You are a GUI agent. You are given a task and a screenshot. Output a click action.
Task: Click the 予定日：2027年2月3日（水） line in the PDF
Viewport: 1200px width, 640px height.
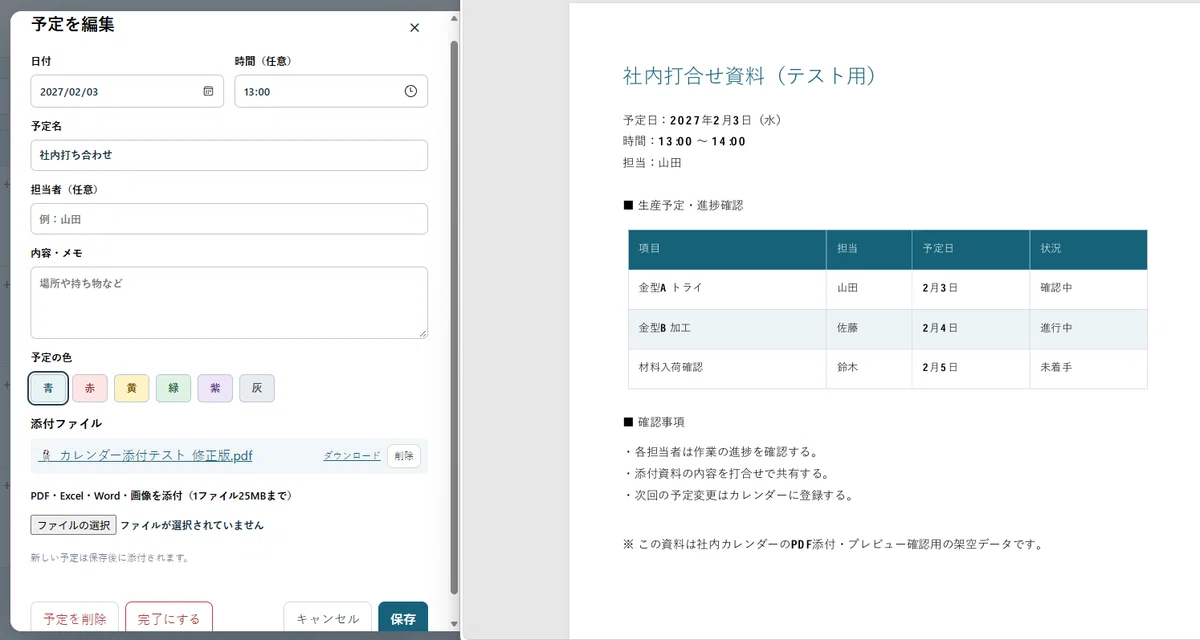(702, 120)
